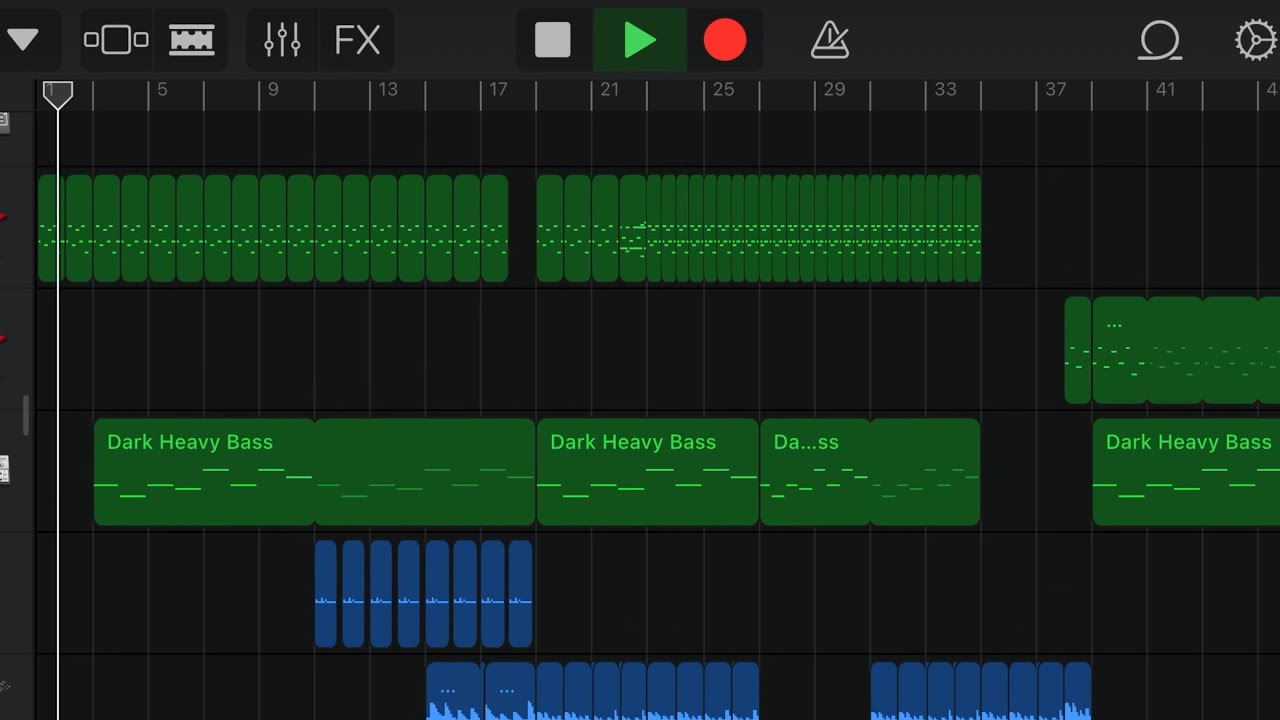The width and height of the screenshot is (1280, 720).
Task: Click the stop button
Action: point(553,40)
